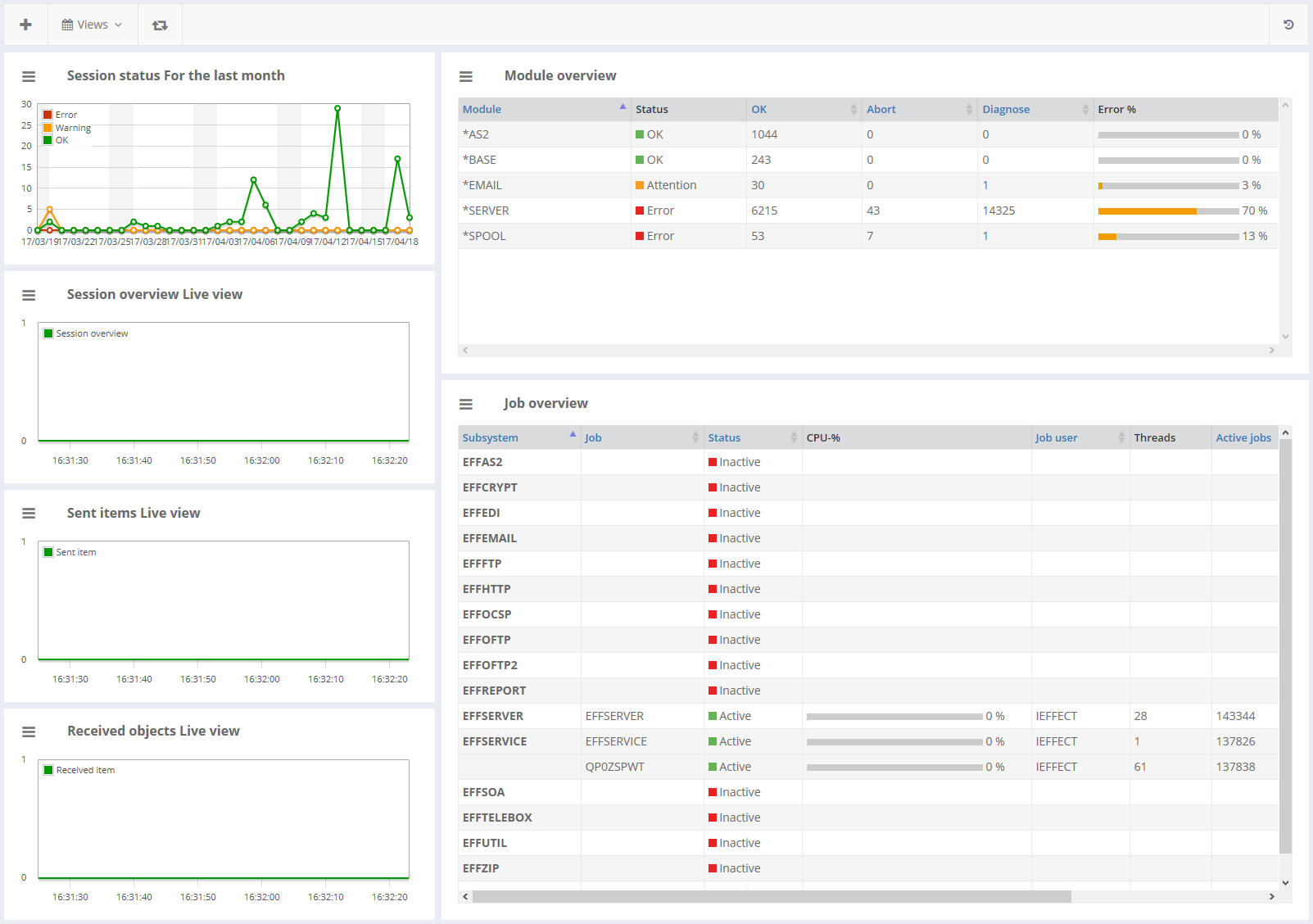1313x924 pixels.
Task: Open the Received objects panel hamburger menu
Action: (29, 731)
